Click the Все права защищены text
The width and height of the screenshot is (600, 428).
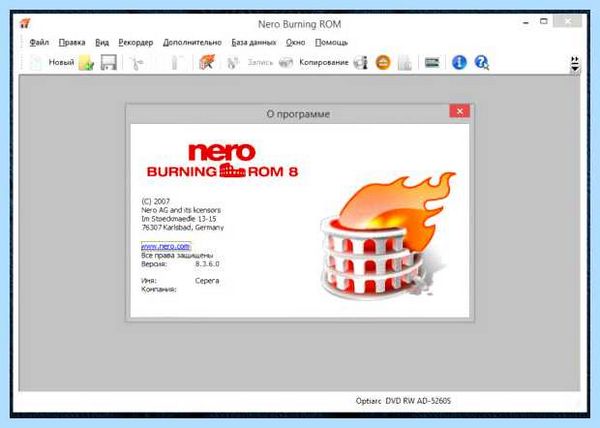coord(177,255)
